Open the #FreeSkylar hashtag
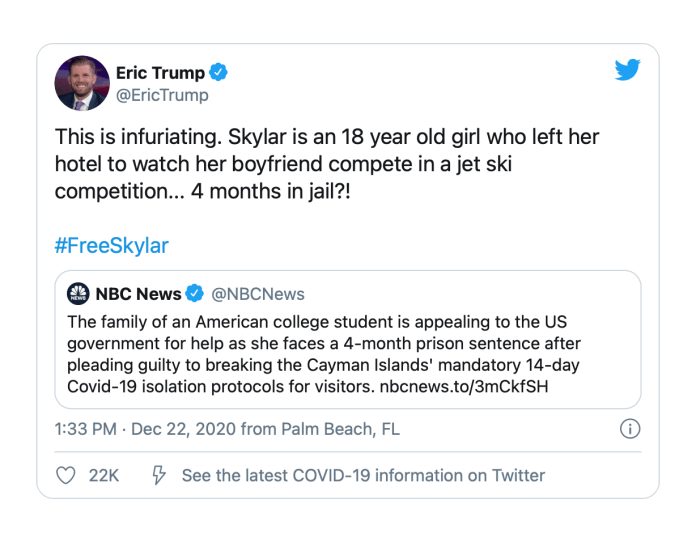This screenshot has height=542, width=696. 111,245
